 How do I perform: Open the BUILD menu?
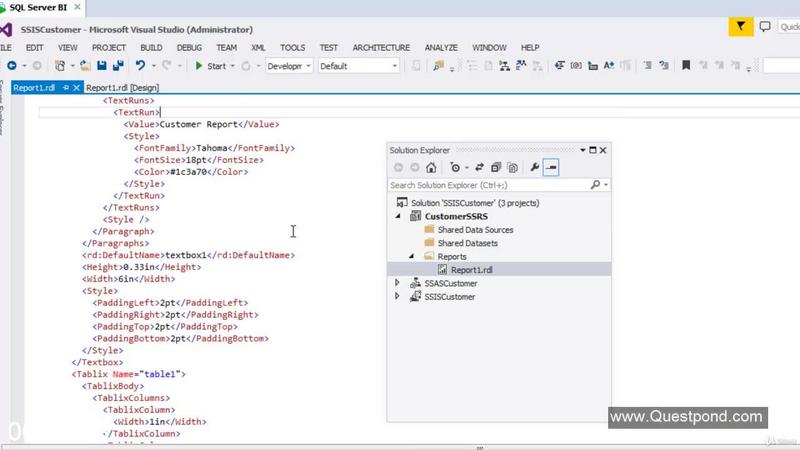click(x=151, y=47)
